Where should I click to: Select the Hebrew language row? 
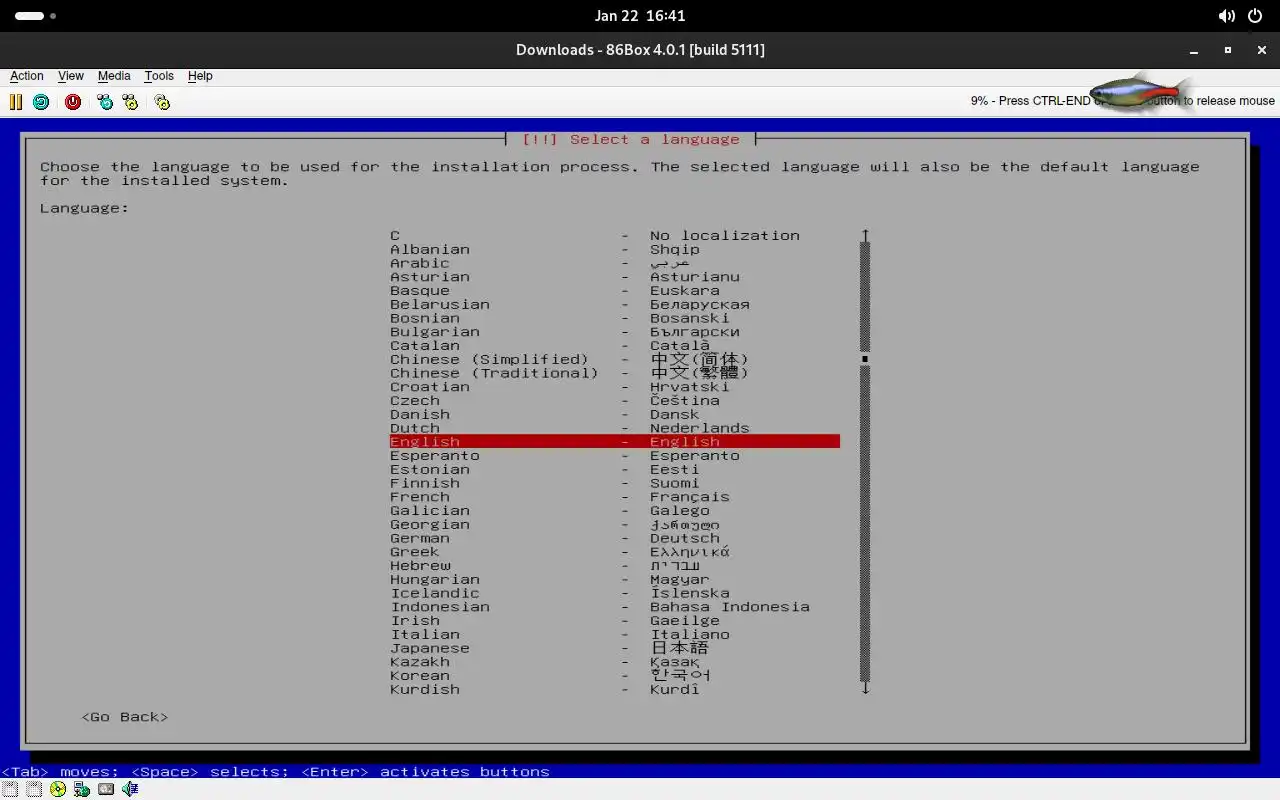click(x=615, y=566)
